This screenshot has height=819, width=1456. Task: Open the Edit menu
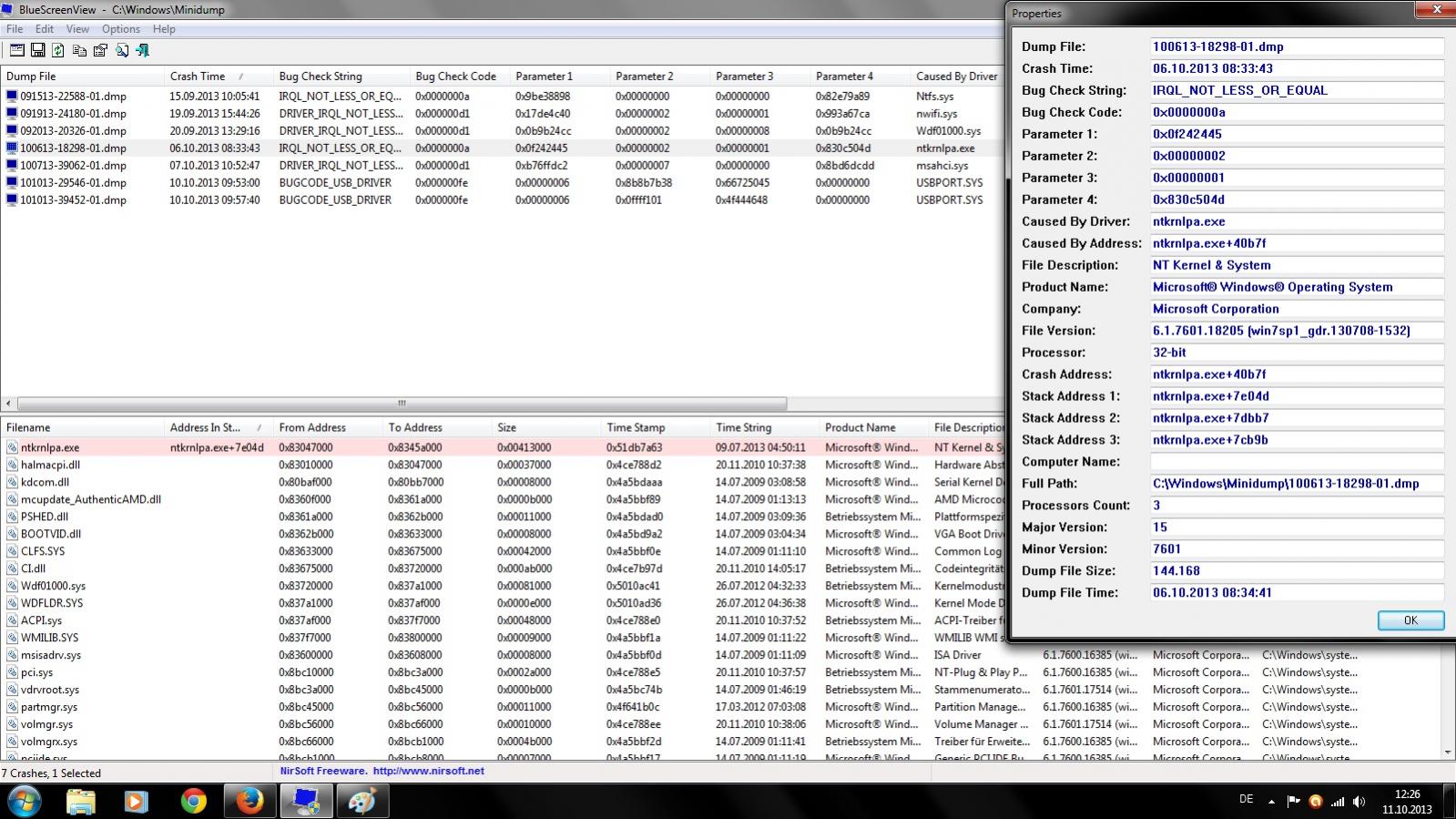[x=45, y=29]
